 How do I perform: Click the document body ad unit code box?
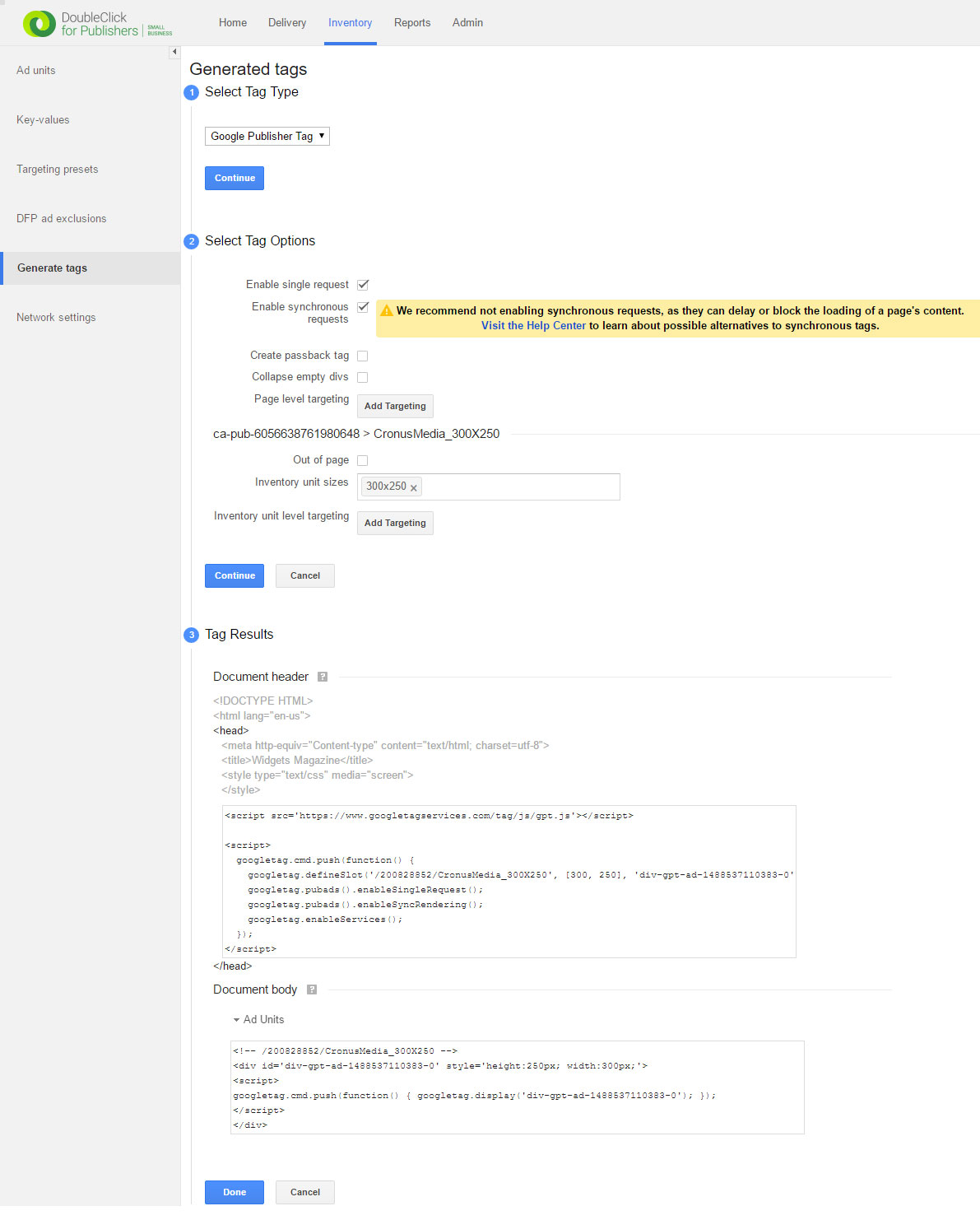(x=518, y=1087)
